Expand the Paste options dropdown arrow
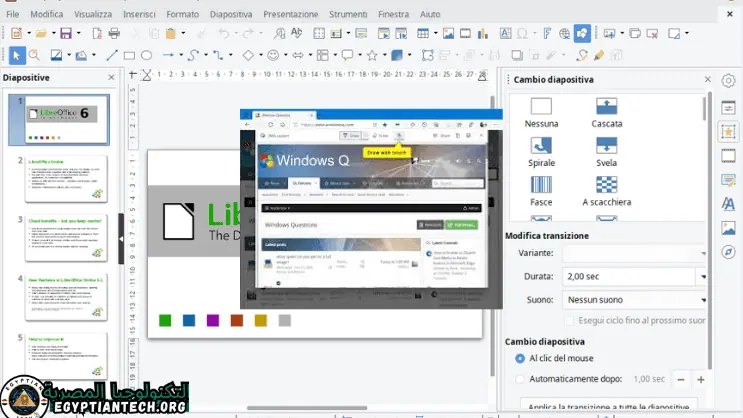 click(183, 33)
